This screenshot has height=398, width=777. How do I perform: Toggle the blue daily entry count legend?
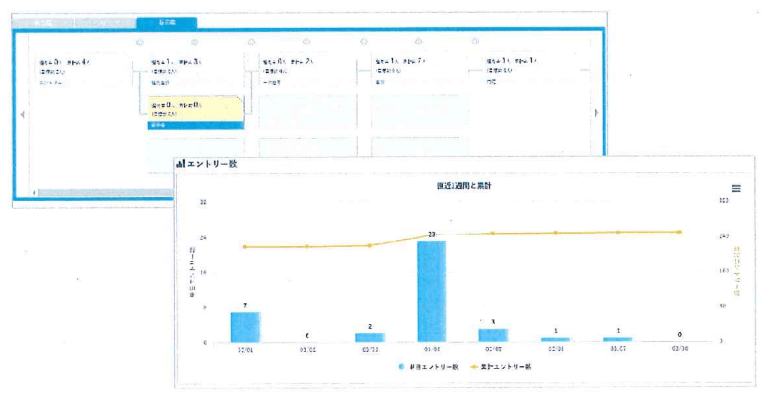(x=429, y=367)
